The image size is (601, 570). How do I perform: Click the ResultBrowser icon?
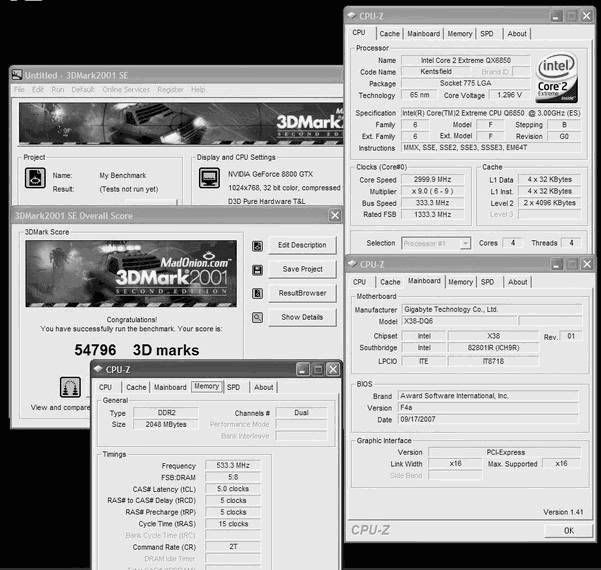tap(257, 294)
